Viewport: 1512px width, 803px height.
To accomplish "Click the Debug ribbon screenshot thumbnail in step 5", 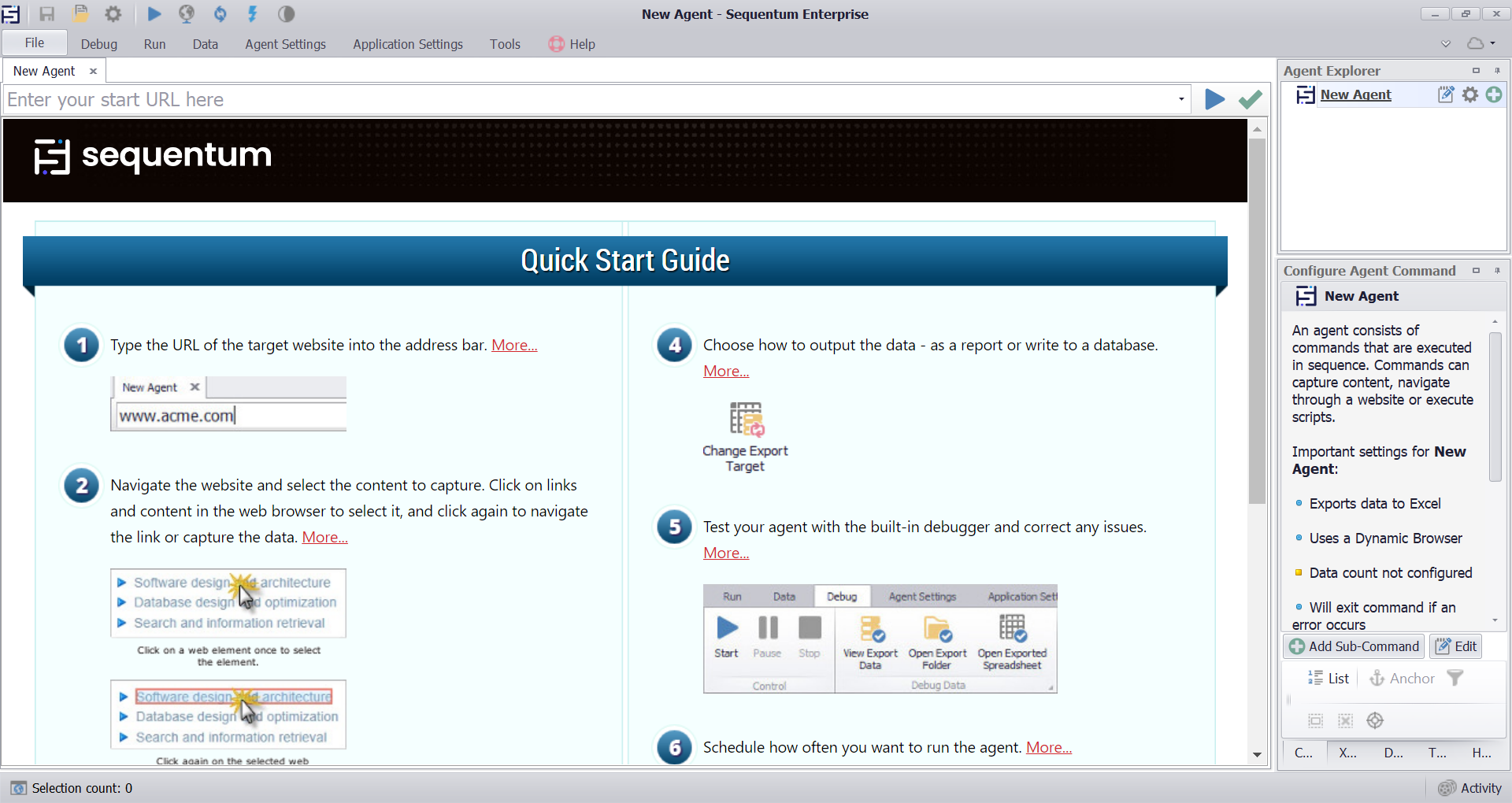I will [x=880, y=638].
